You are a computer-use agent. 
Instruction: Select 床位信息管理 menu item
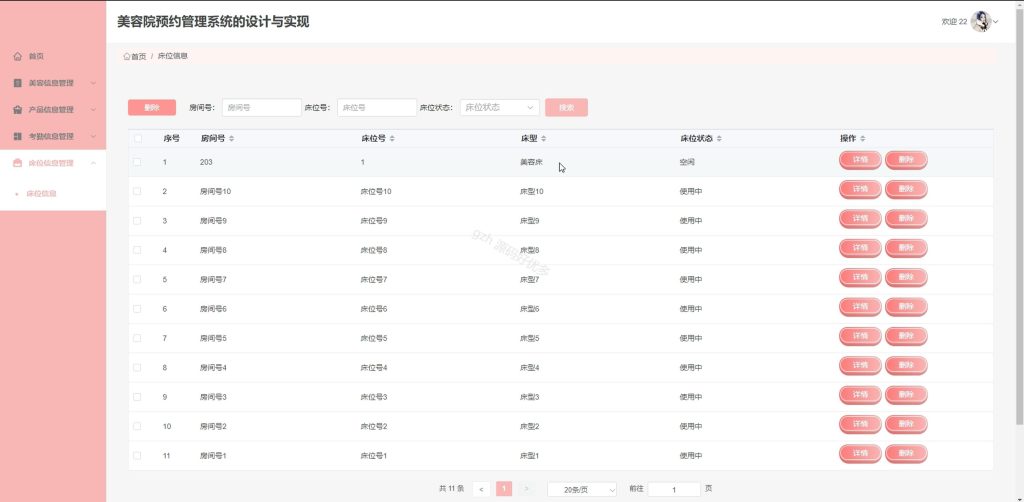click(53, 163)
